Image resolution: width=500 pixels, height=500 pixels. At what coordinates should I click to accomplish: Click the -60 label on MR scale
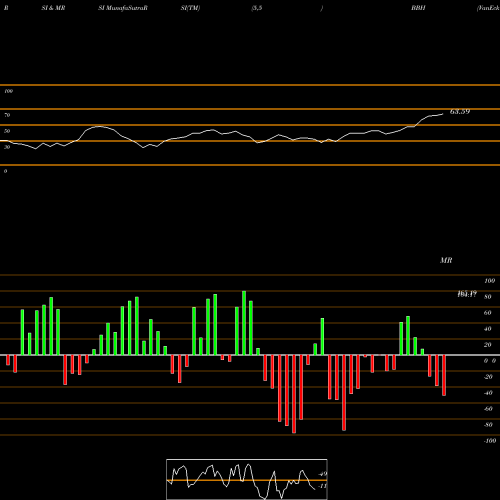tap(488, 409)
